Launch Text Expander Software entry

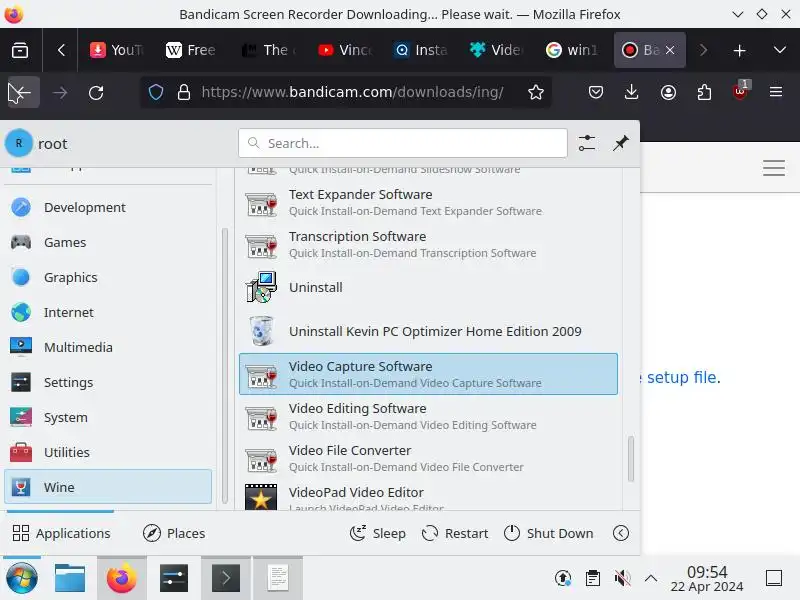coord(429,203)
